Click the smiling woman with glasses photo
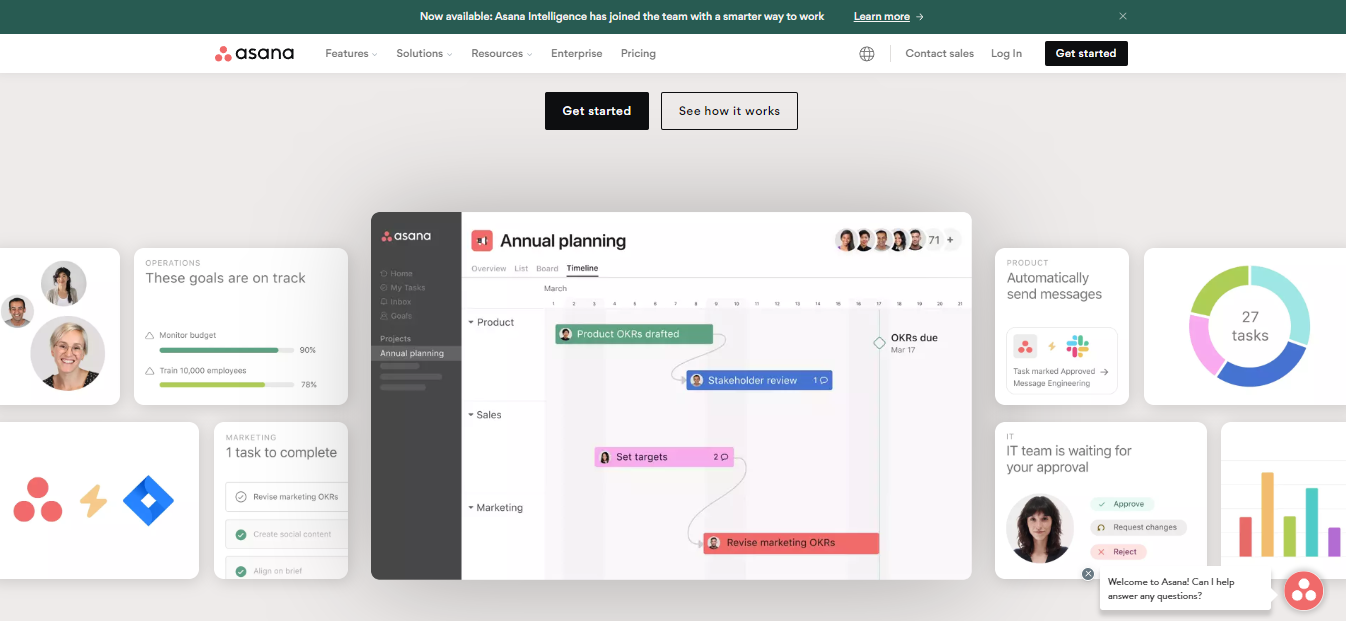1346x621 pixels. coord(68,353)
